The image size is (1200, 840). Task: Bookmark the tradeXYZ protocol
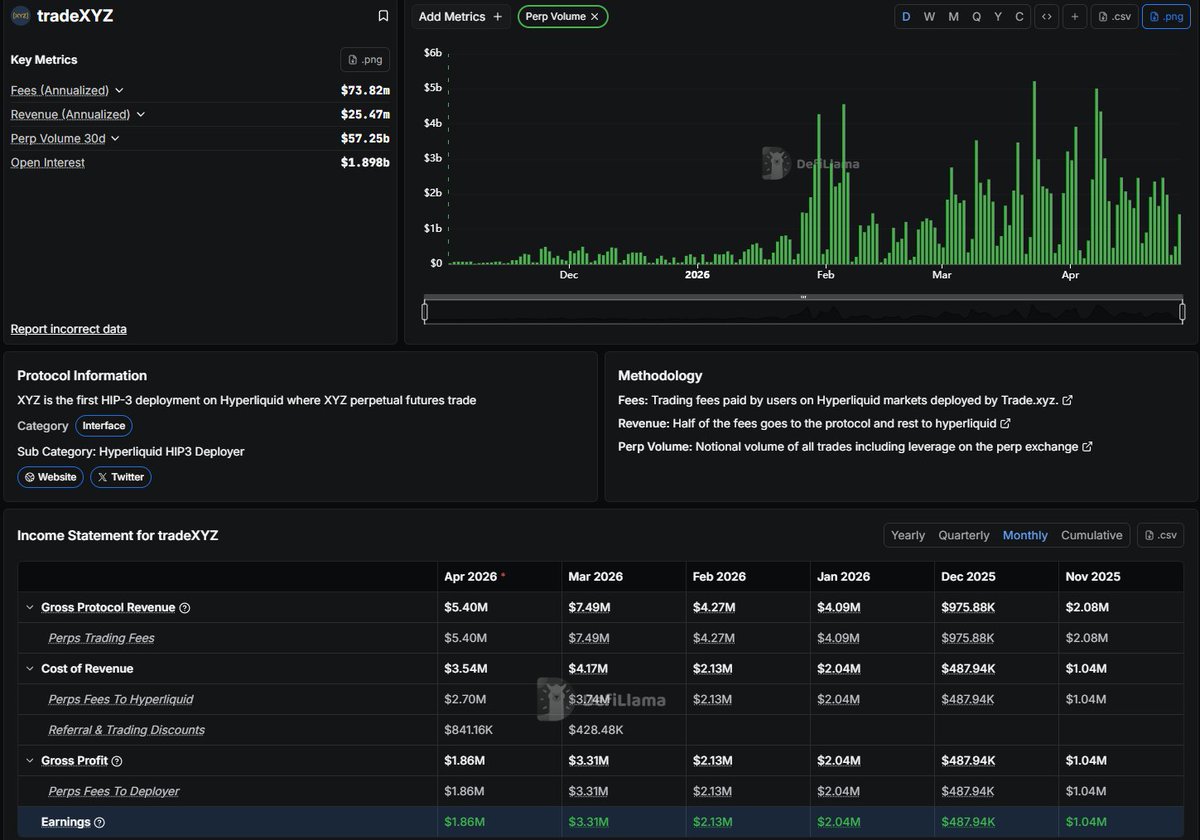click(383, 16)
